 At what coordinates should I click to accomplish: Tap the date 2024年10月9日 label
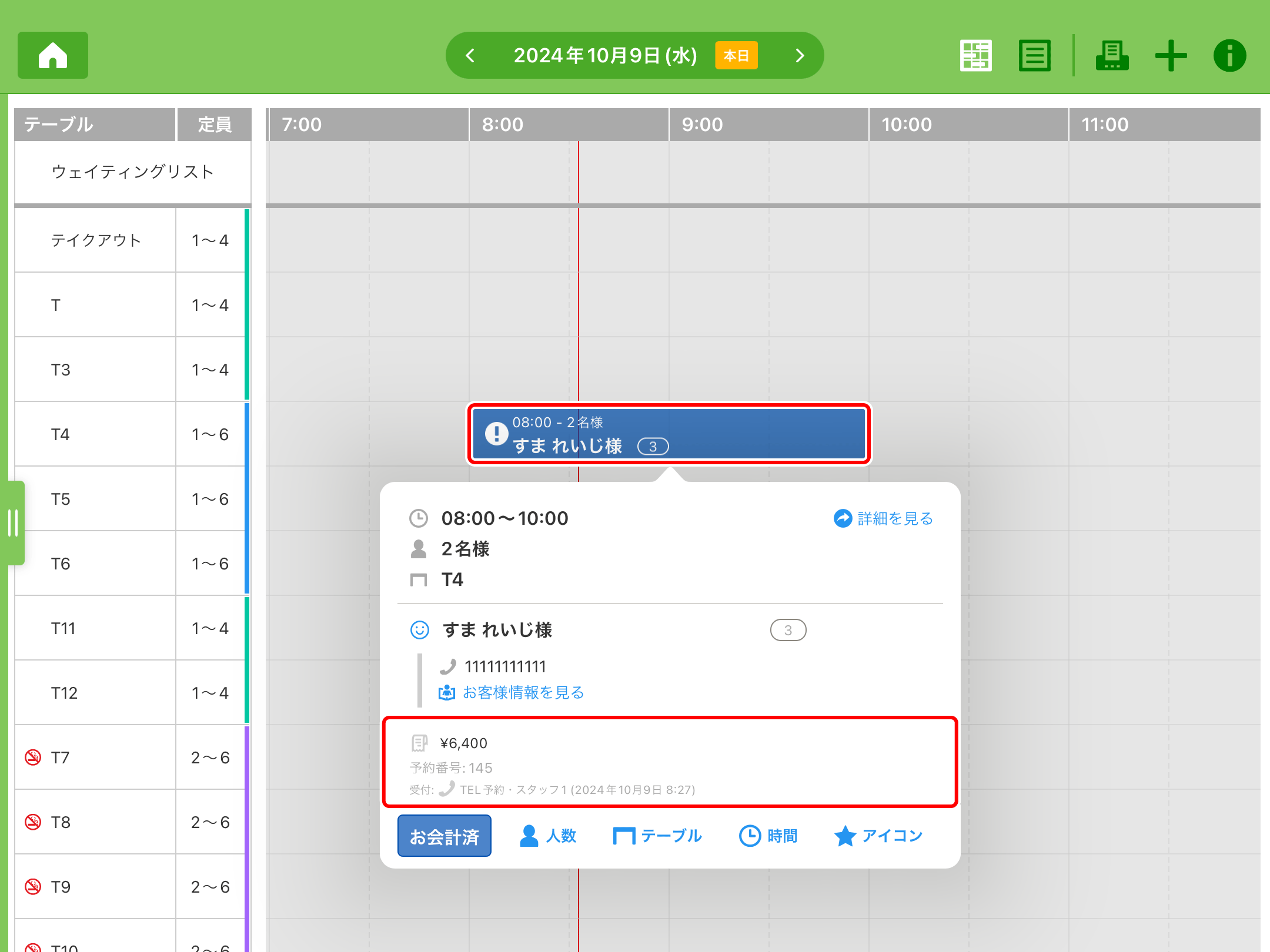coord(605,56)
